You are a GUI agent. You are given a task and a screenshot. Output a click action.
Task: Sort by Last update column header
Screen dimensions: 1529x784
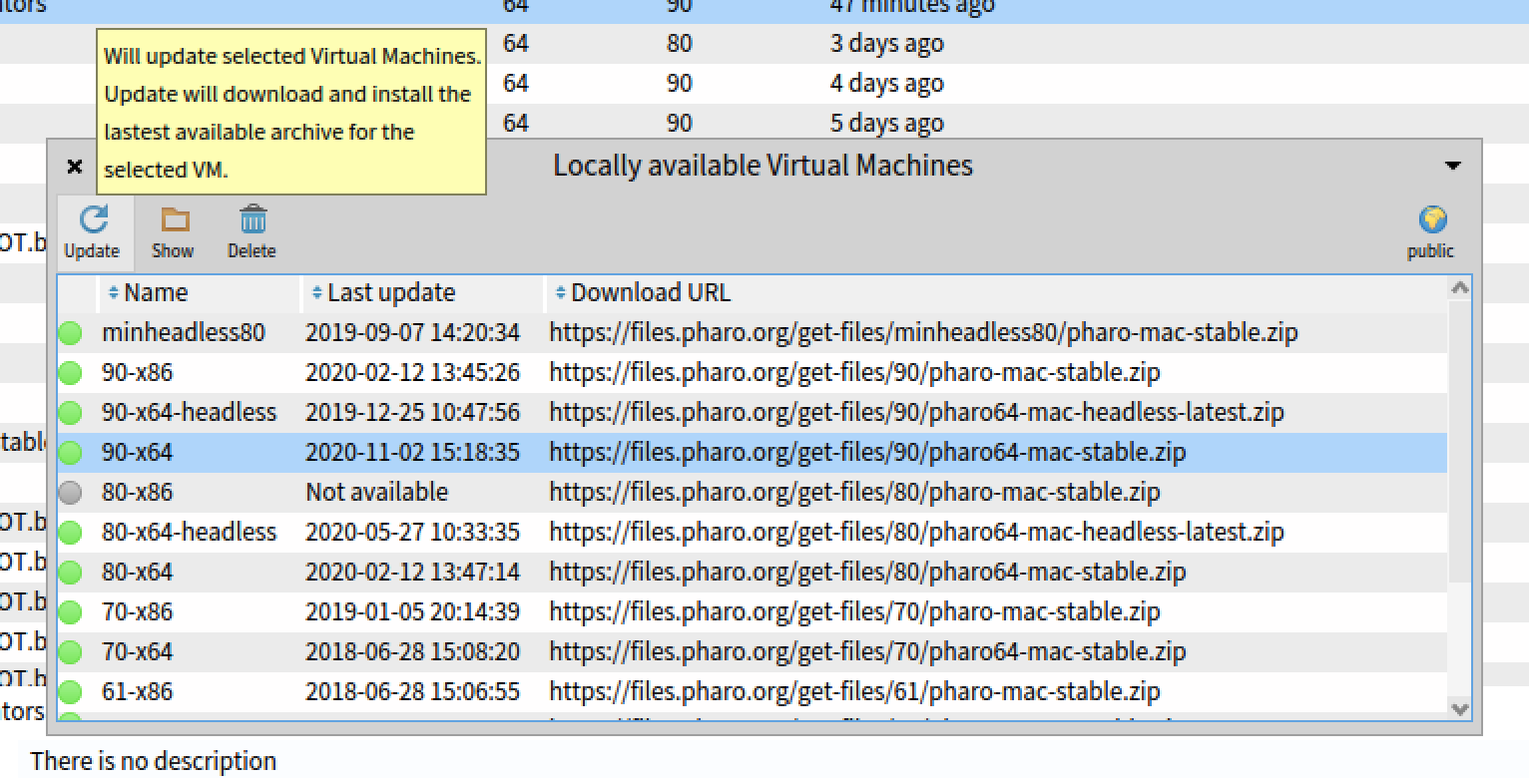coord(389,293)
